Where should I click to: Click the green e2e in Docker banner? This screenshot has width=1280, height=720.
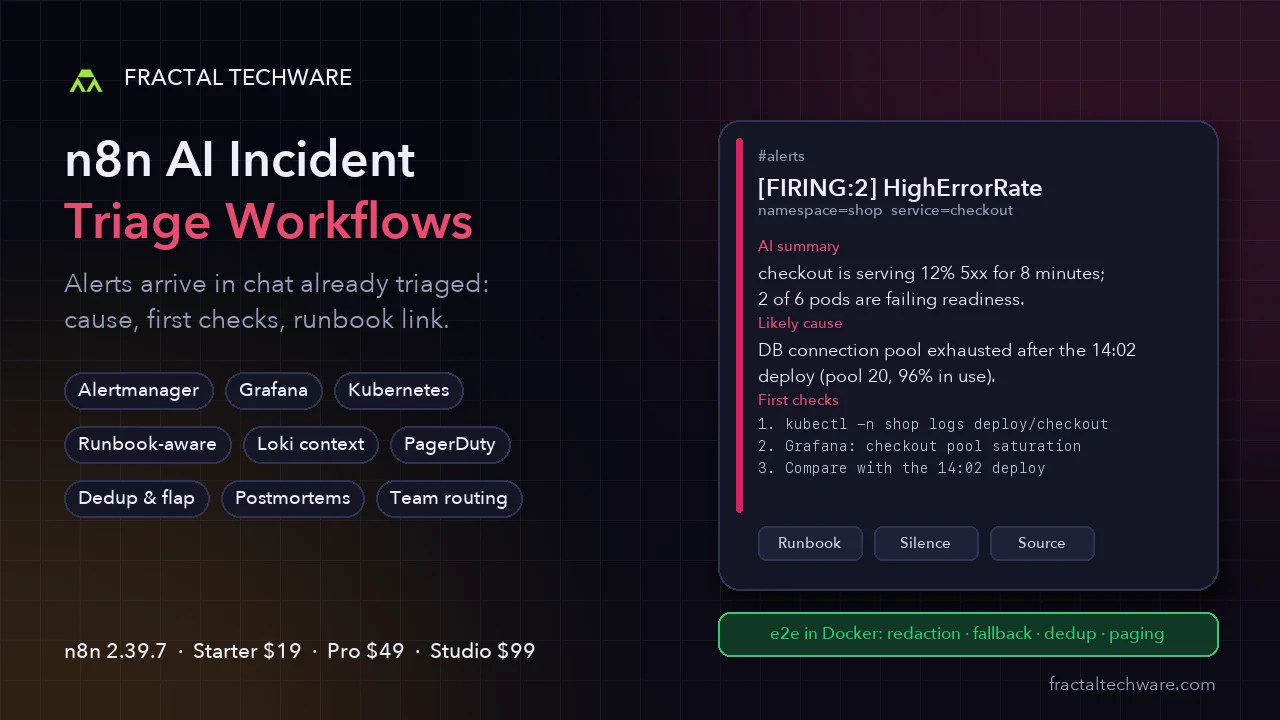tap(968, 634)
